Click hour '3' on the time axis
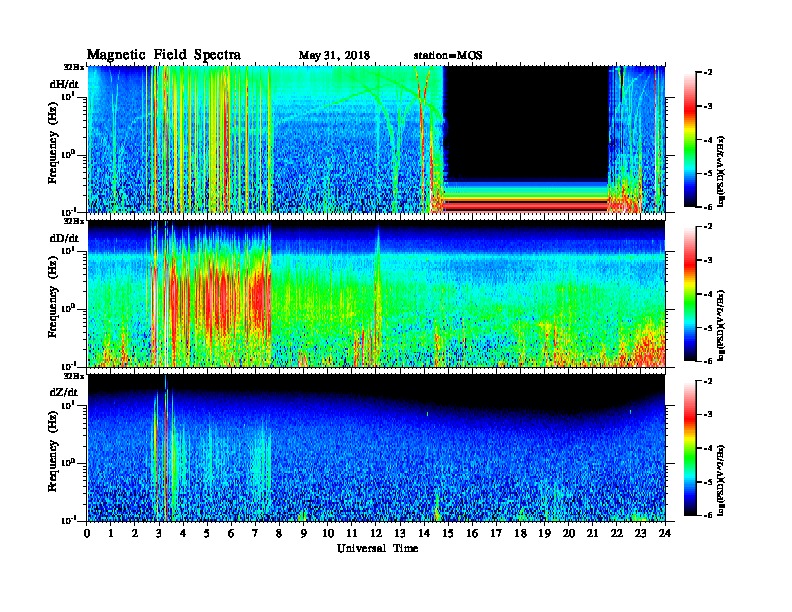The image size is (792, 612). click(x=159, y=533)
